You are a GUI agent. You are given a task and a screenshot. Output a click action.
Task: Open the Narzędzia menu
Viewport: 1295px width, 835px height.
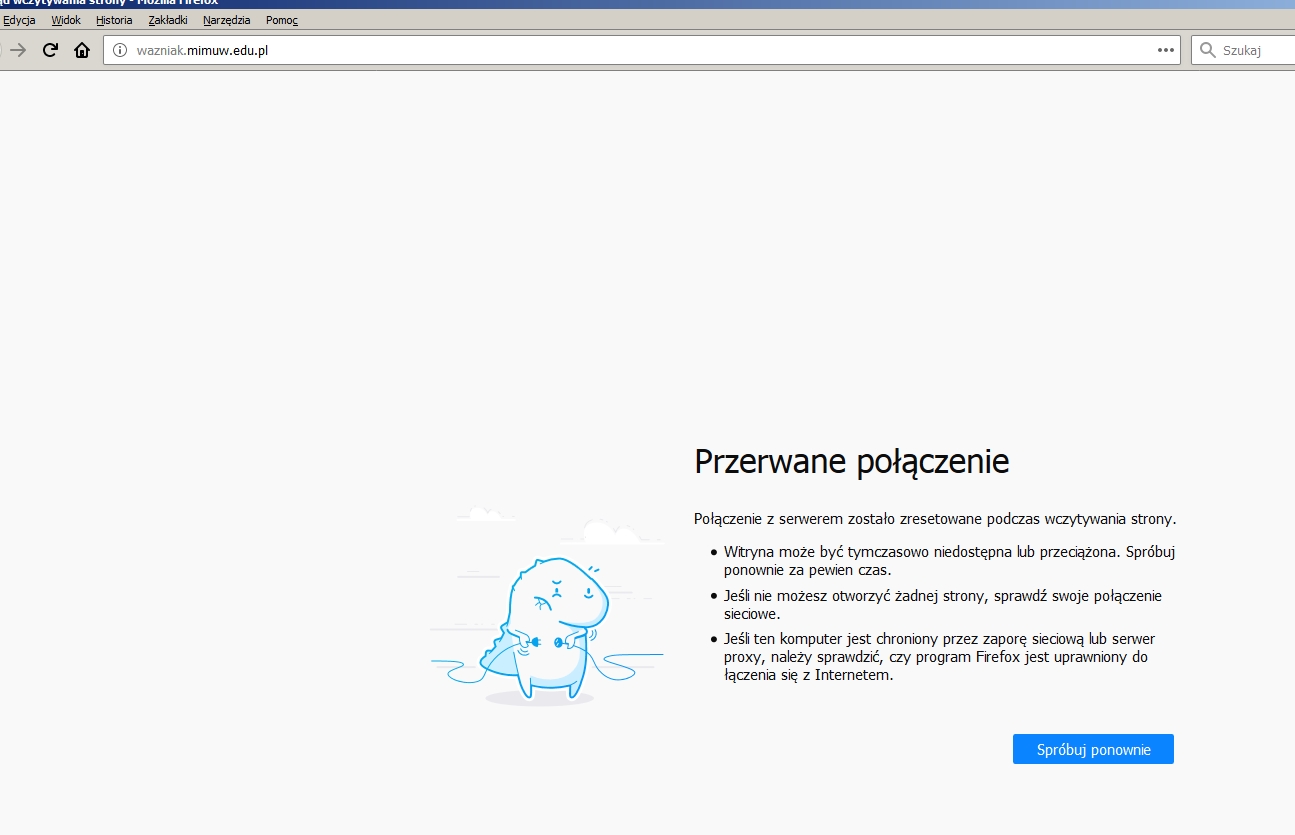[226, 20]
